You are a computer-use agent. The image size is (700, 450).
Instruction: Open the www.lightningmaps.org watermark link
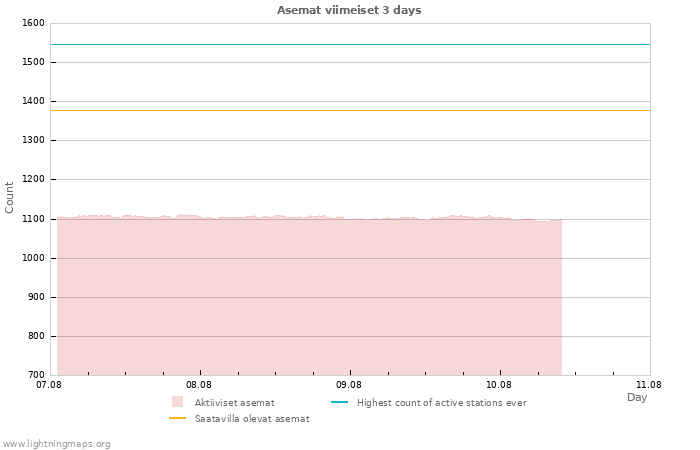click(x=57, y=444)
